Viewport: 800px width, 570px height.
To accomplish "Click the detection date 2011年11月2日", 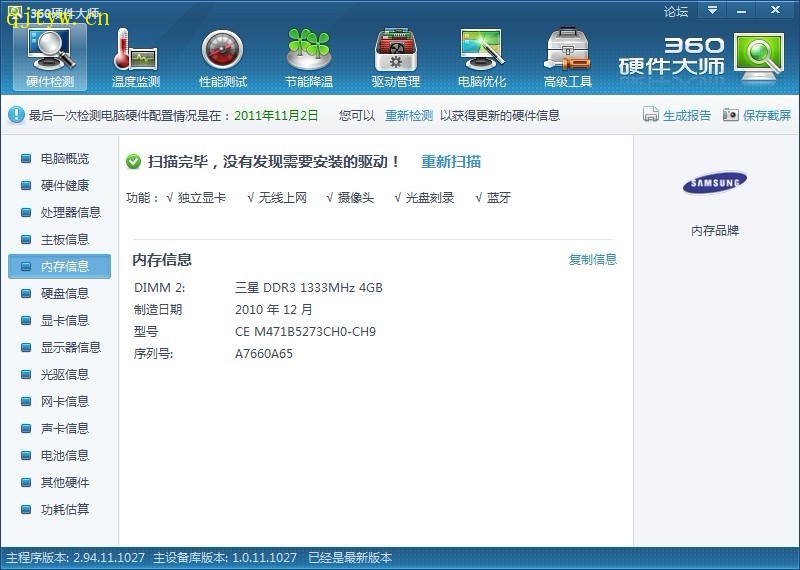I will click(276, 115).
